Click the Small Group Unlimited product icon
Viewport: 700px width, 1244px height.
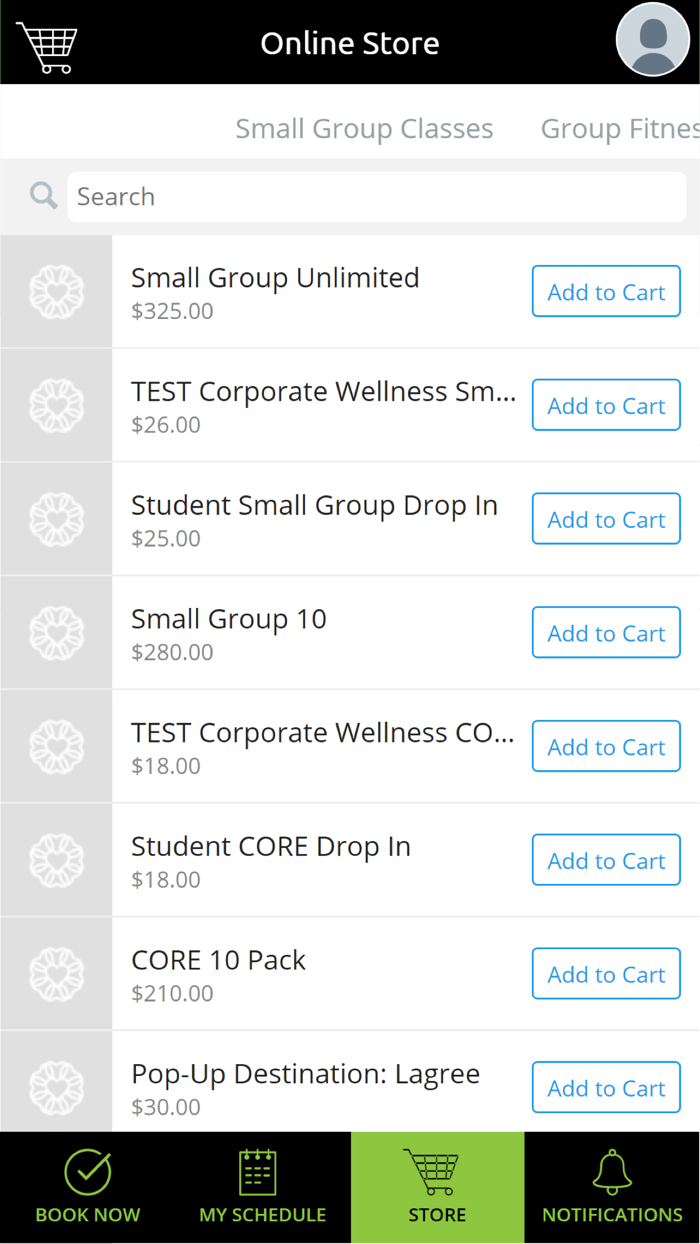56,291
